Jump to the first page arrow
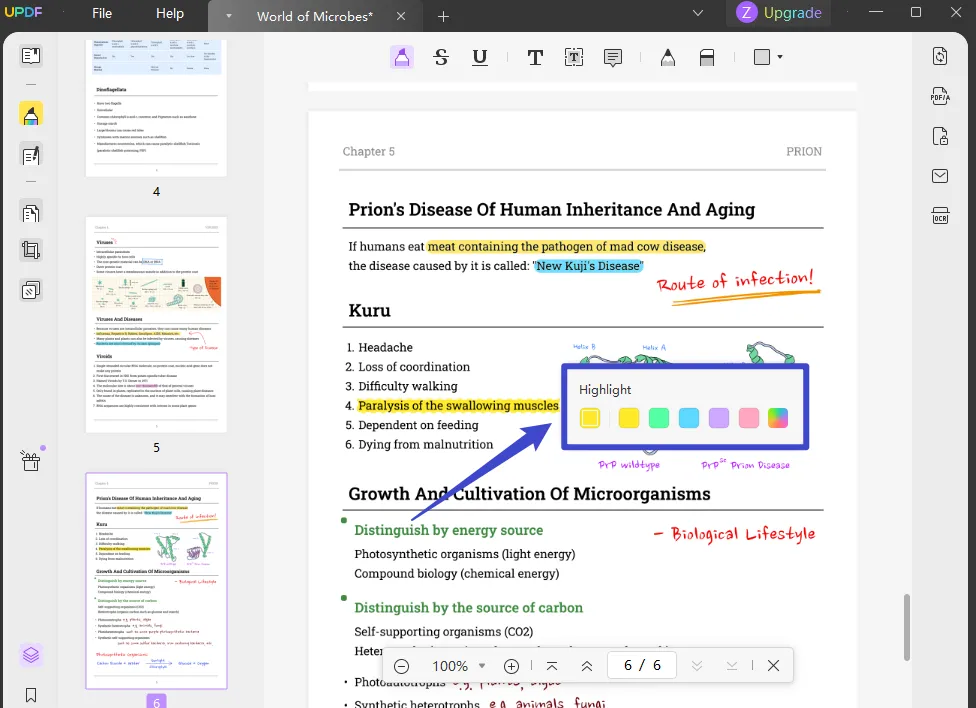The height and width of the screenshot is (708, 976). (551, 666)
